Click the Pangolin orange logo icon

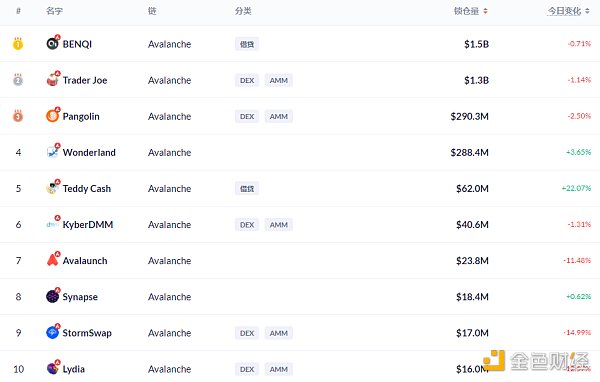tap(52, 116)
